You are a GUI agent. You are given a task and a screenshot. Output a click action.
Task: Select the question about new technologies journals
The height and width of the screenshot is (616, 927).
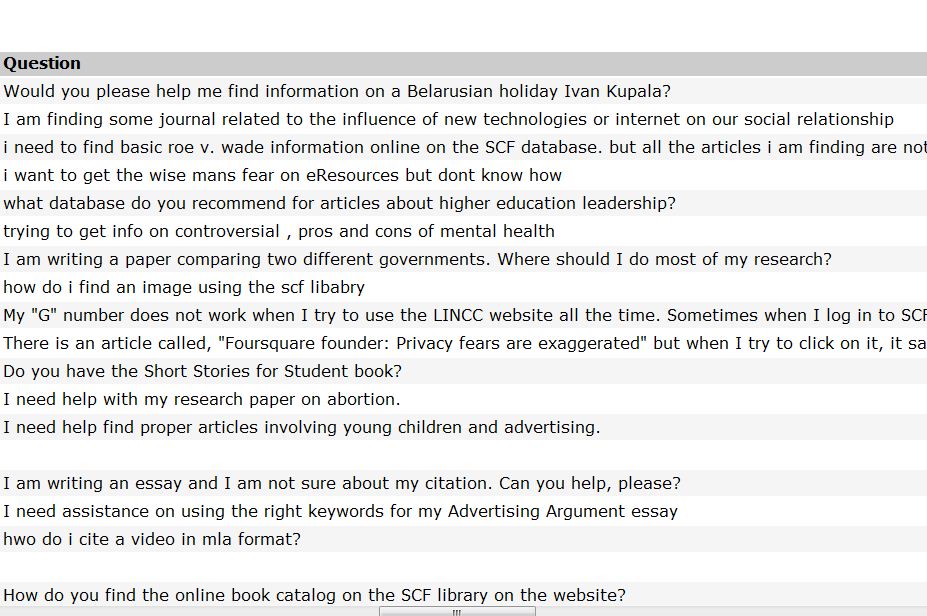(448, 120)
